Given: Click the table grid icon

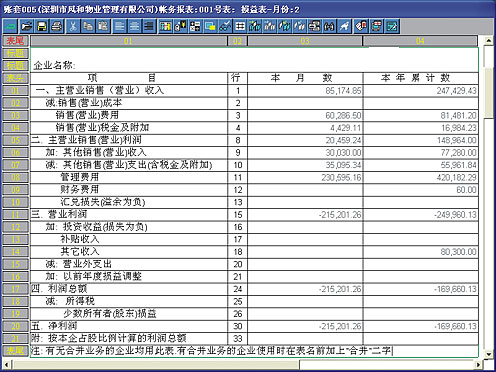Looking at the screenshot, I should coord(240,26).
